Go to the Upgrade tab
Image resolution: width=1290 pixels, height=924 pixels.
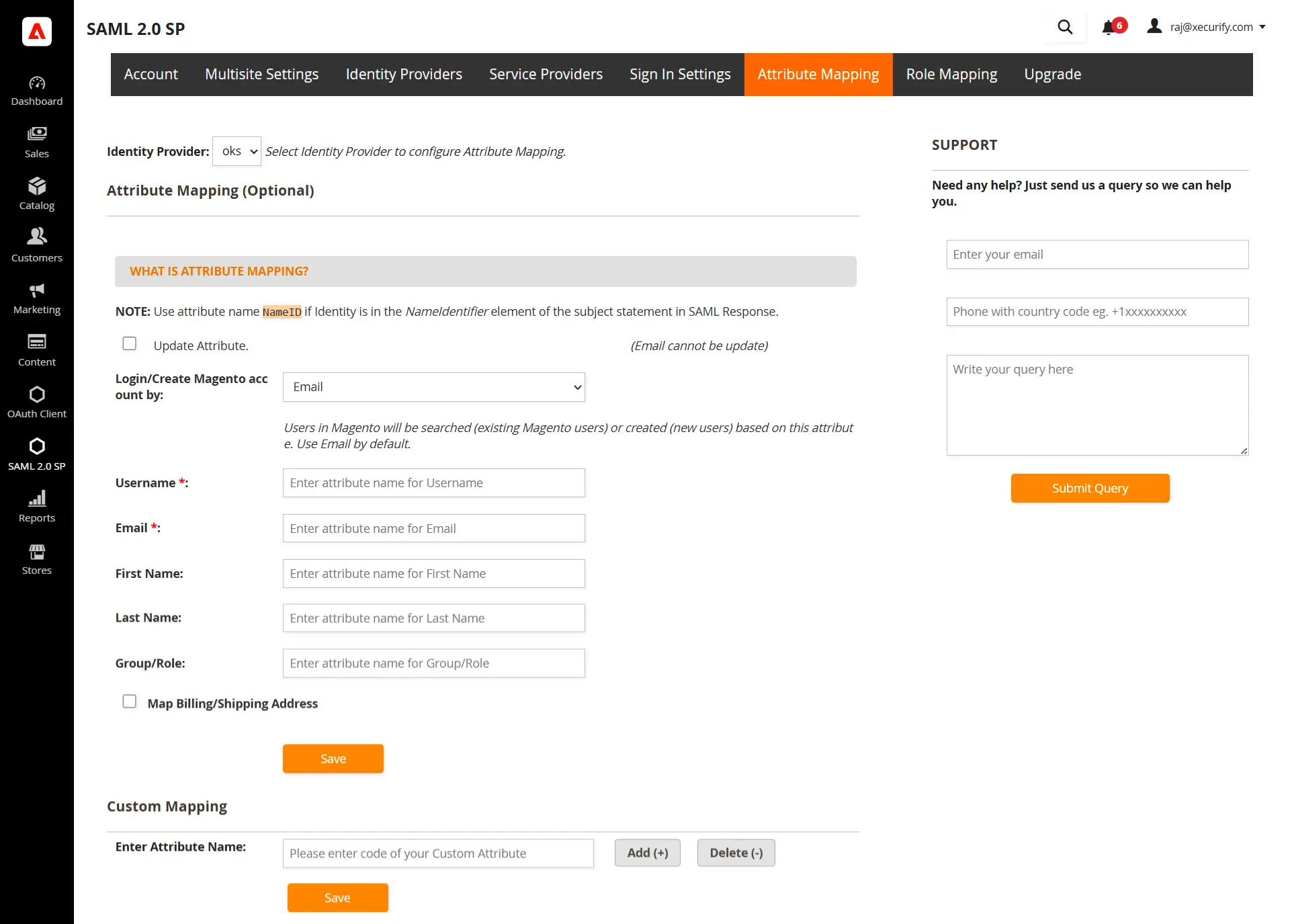click(1053, 75)
